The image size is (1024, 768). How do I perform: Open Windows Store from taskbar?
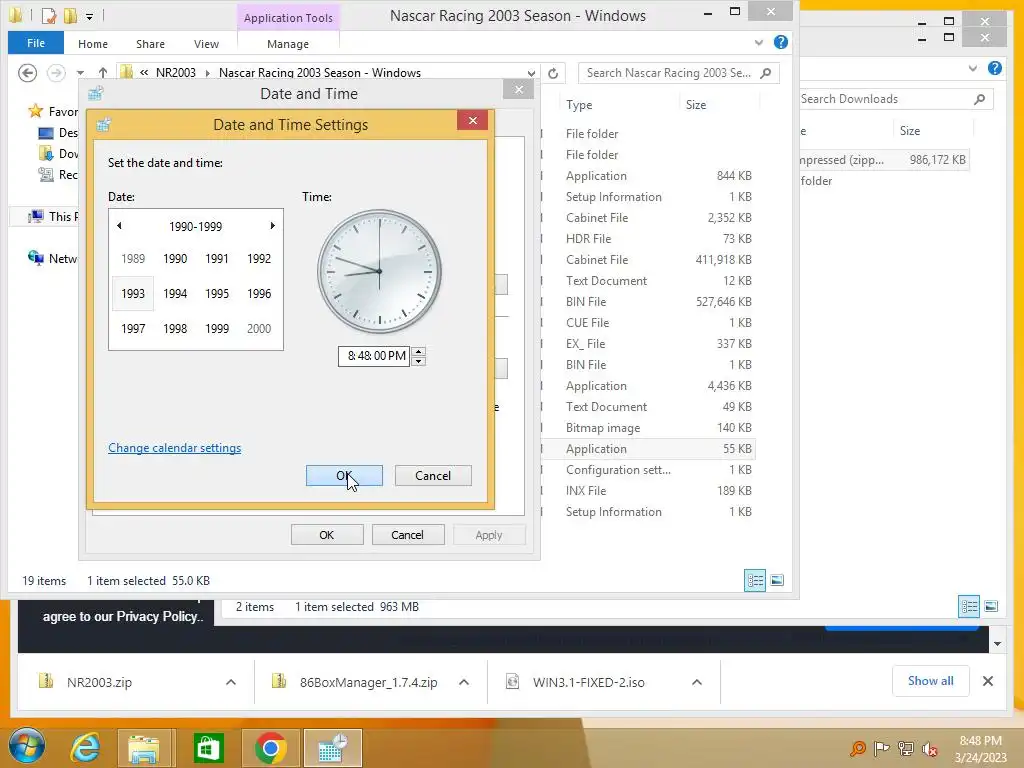tap(208, 748)
